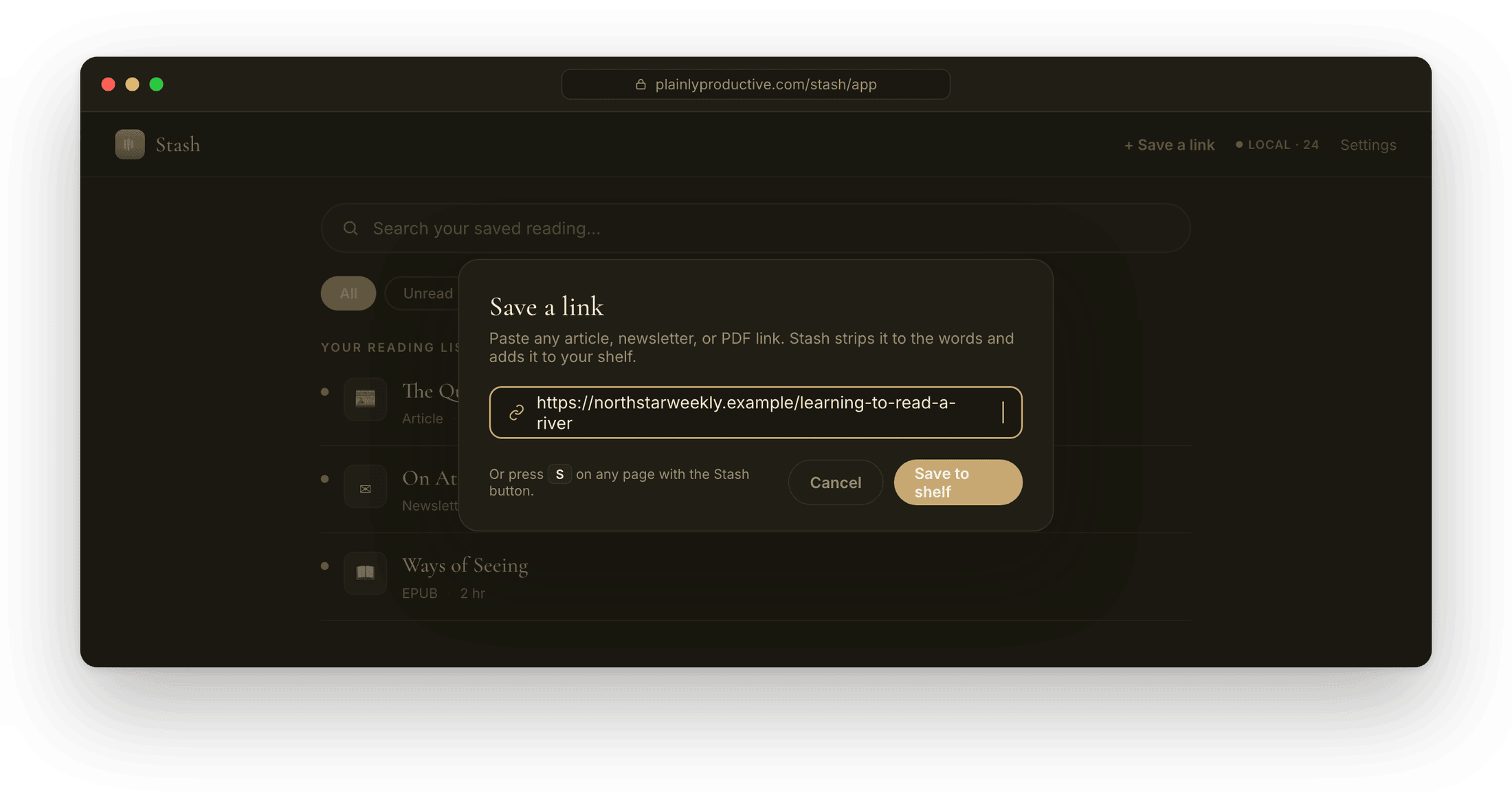
Task: Select the Unread filter pill
Action: 423,293
